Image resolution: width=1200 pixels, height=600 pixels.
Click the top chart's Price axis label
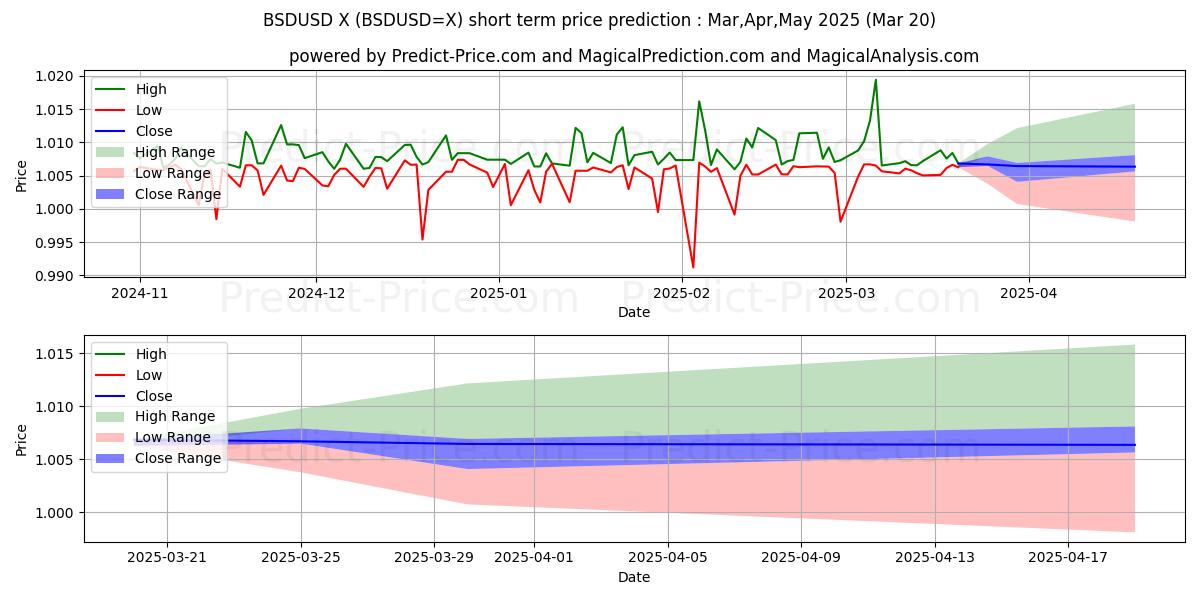point(22,175)
